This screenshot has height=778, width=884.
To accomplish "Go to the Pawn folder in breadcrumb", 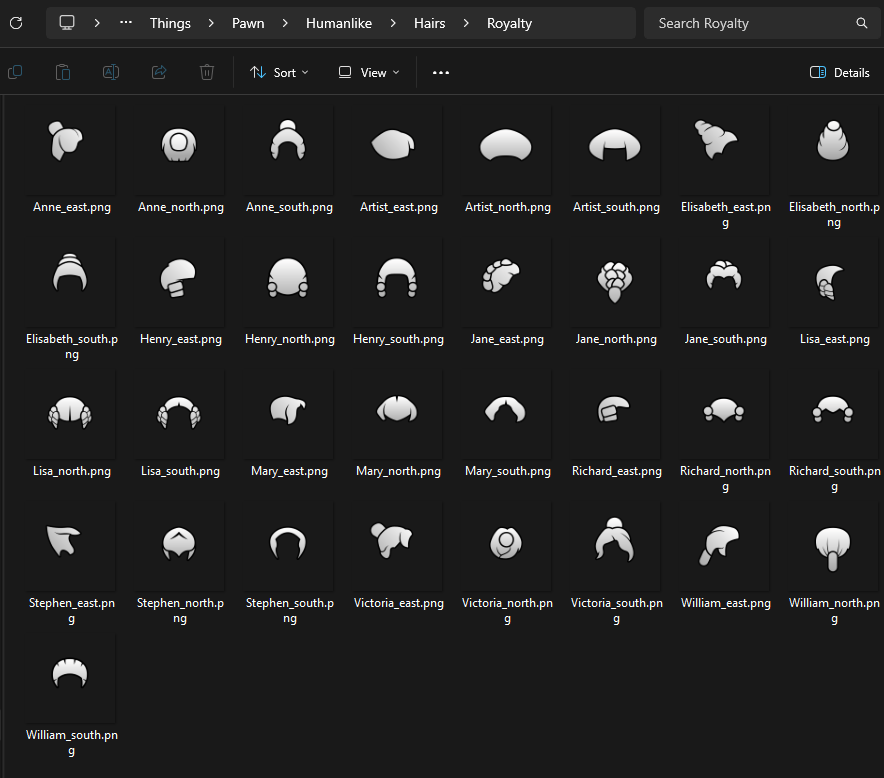I will click(x=248, y=23).
